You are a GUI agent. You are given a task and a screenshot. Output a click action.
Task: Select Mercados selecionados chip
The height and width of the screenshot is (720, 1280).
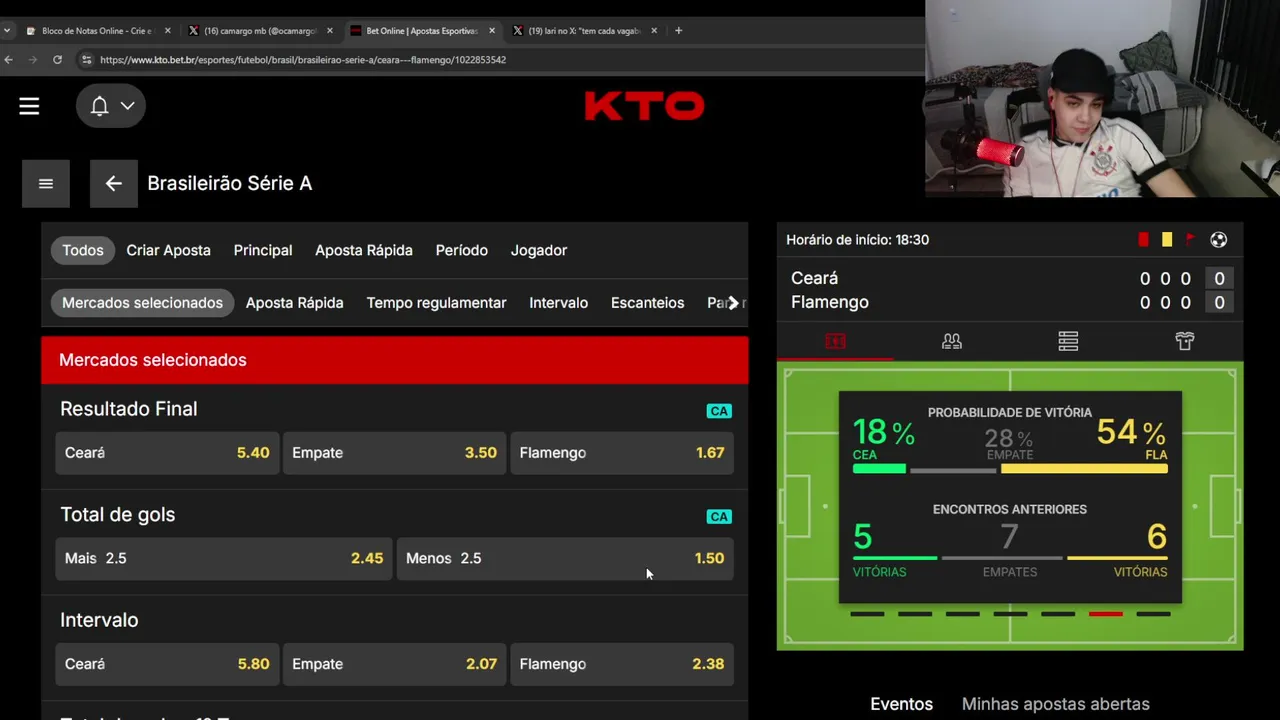(x=142, y=303)
